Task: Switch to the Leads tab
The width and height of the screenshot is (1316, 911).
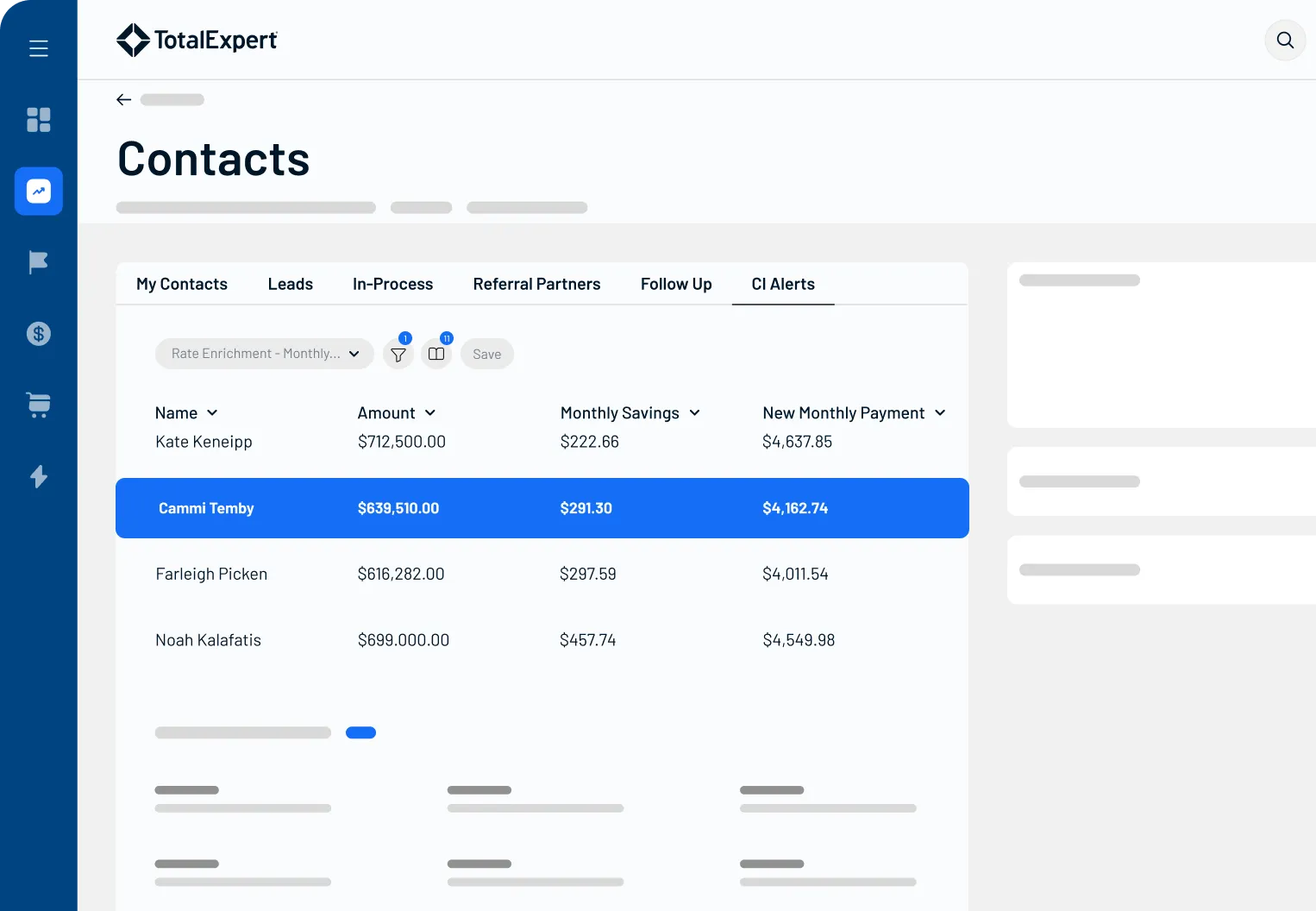Action: pyautogui.click(x=290, y=284)
